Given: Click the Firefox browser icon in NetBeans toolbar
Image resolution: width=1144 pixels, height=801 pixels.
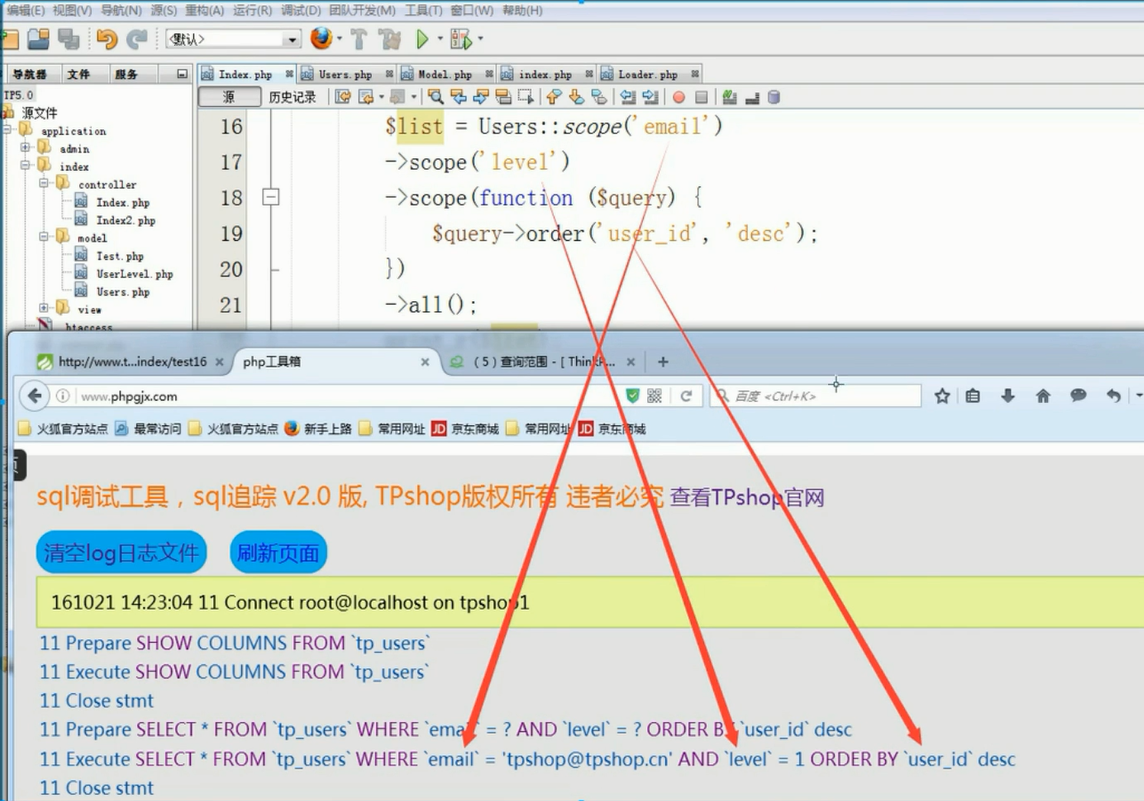Looking at the screenshot, I should coord(321,39).
